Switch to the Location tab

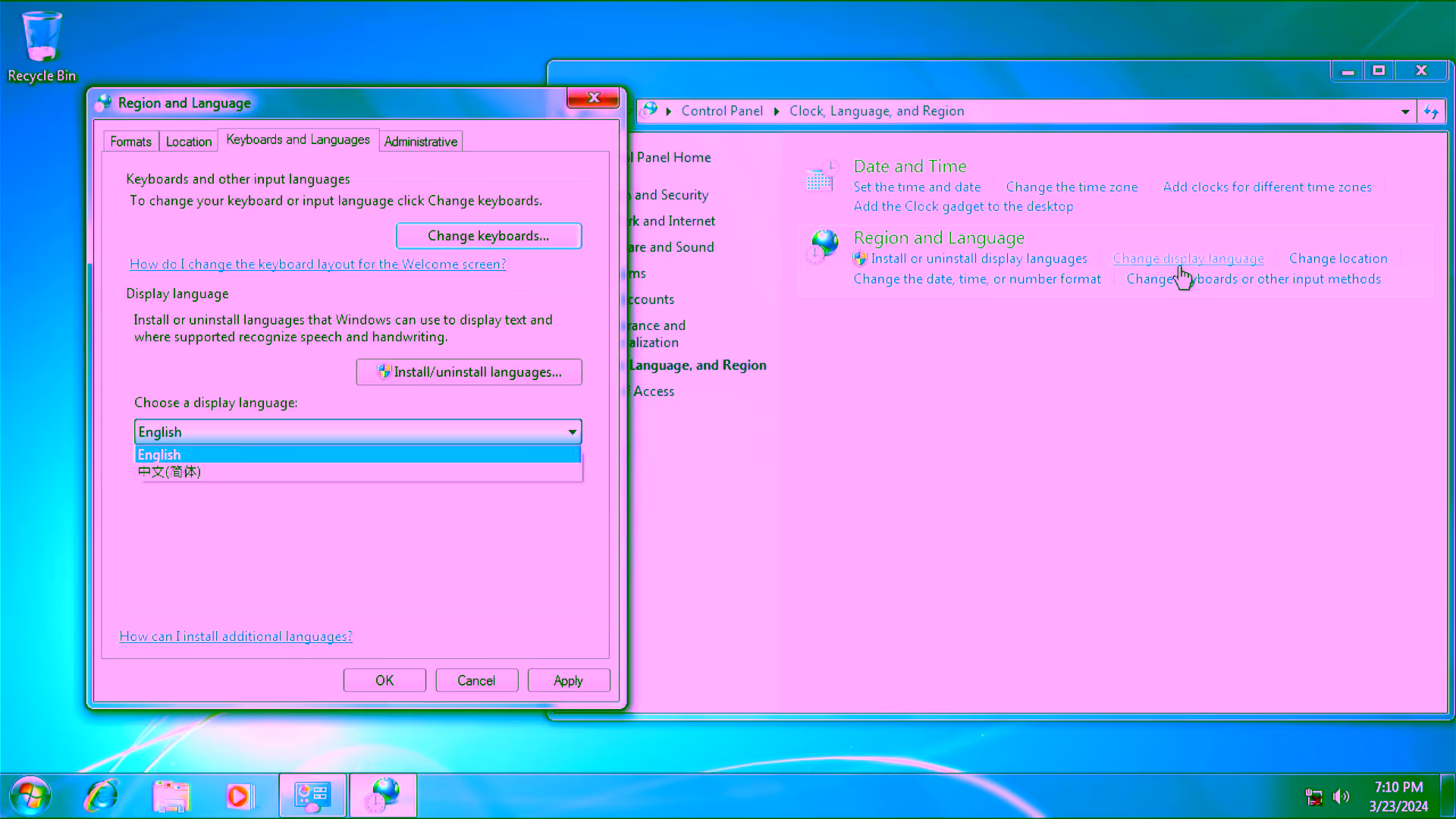click(x=189, y=142)
